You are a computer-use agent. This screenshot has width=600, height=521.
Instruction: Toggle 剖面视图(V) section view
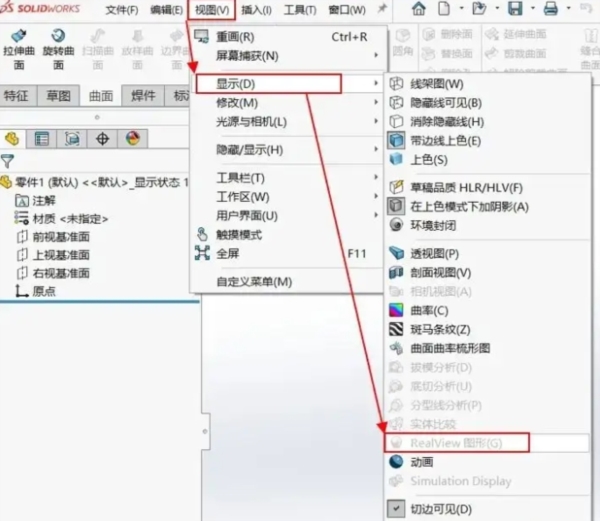(x=488, y=272)
